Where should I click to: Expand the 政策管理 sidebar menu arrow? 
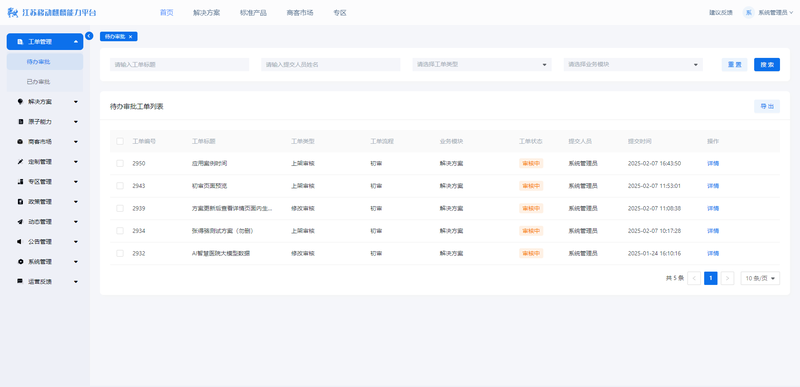click(x=76, y=201)
